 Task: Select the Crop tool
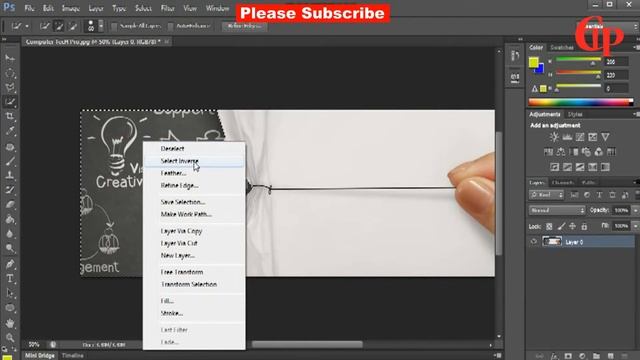coord(10,116)
